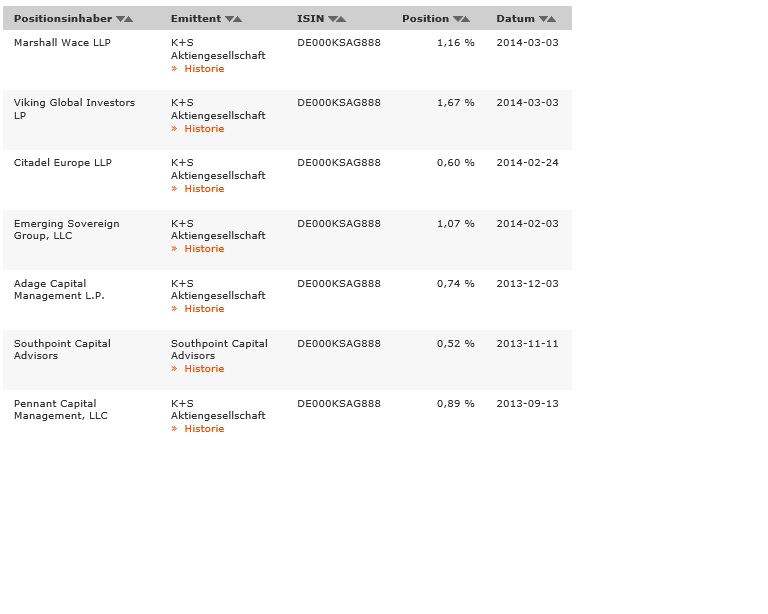Click K+S Aktiengesellschaft in Adage Capital row
The image size is (768, 614).
click(218, 289)
